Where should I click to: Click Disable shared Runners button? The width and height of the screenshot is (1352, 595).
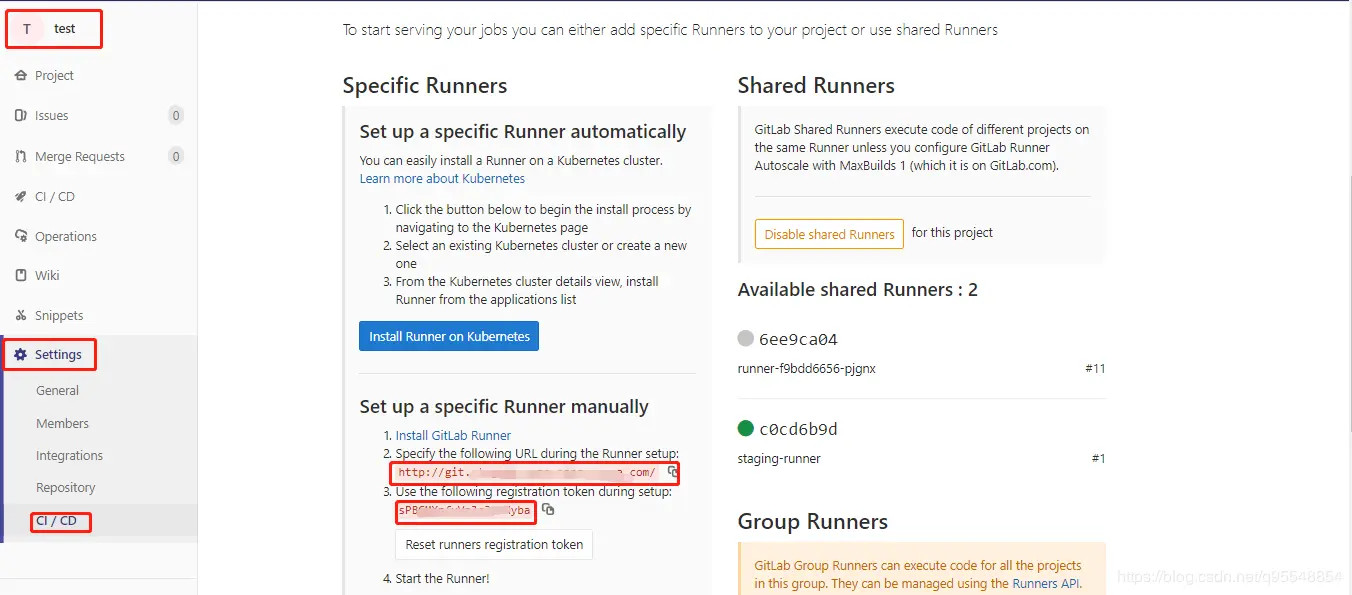coord(829,234)
